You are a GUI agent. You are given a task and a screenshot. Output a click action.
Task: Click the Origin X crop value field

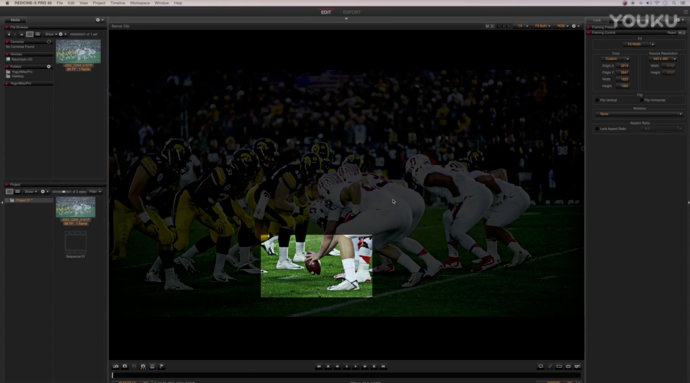pyautogui.click(x=624, y=66)
